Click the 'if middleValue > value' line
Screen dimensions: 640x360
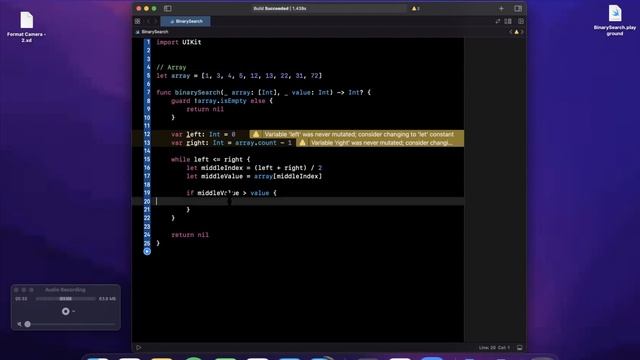pos(231,193)
